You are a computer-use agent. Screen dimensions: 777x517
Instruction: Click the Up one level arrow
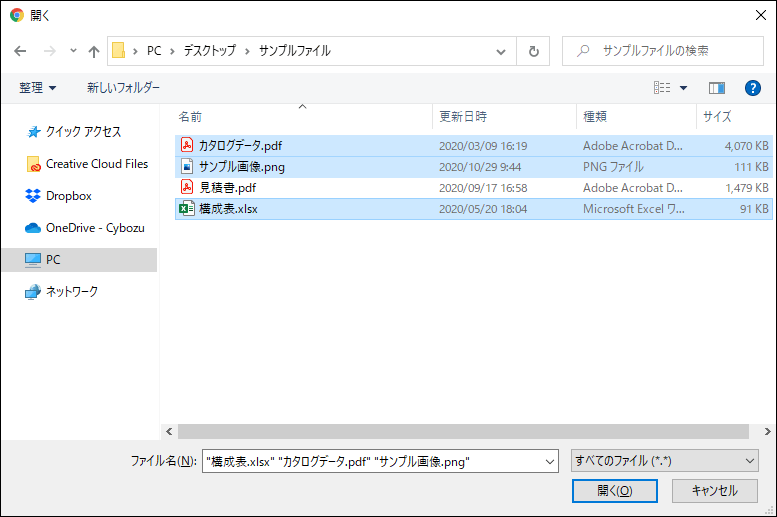(x=94, y=51)
